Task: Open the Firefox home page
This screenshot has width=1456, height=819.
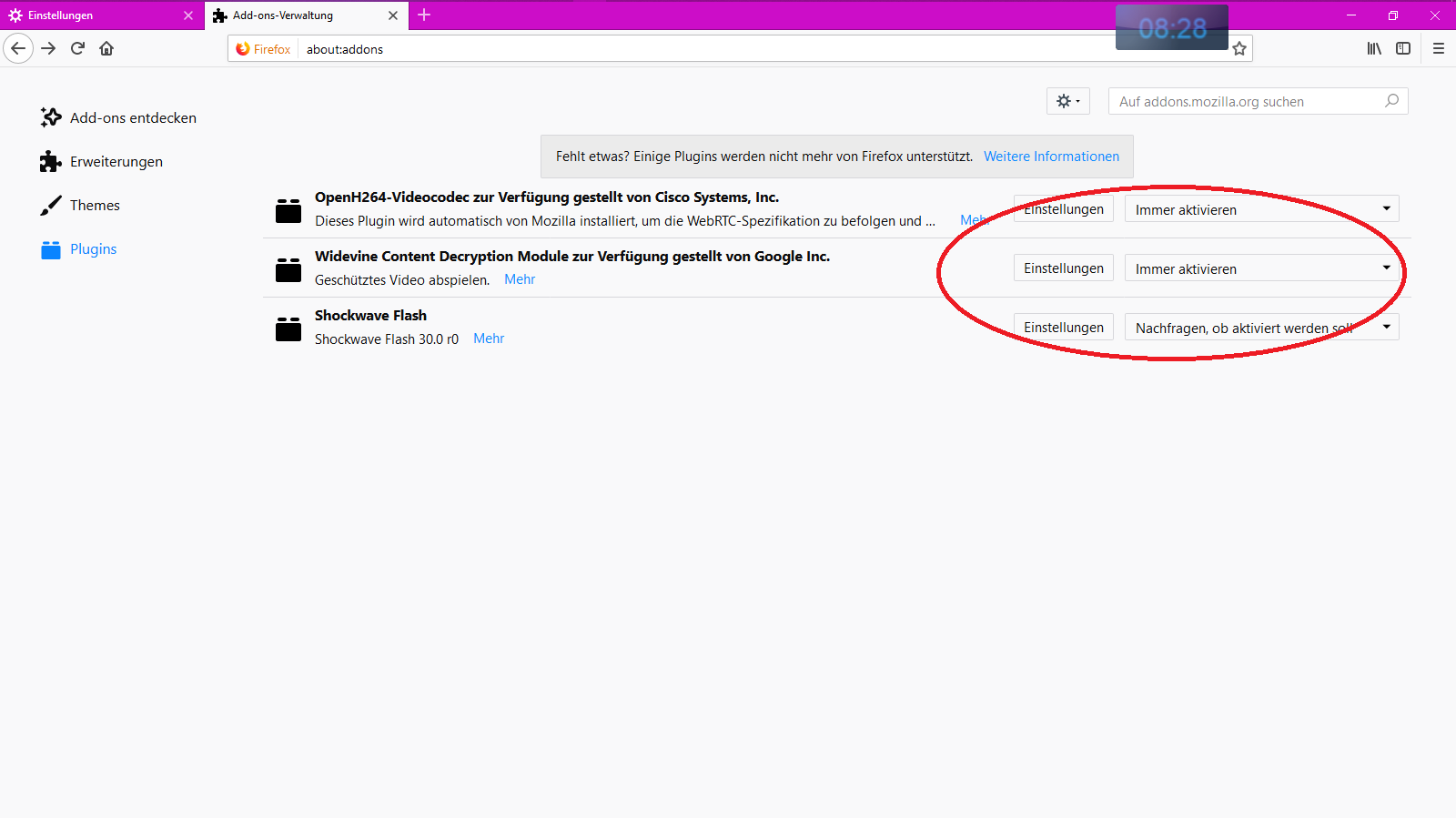Action: coord(106,48)
